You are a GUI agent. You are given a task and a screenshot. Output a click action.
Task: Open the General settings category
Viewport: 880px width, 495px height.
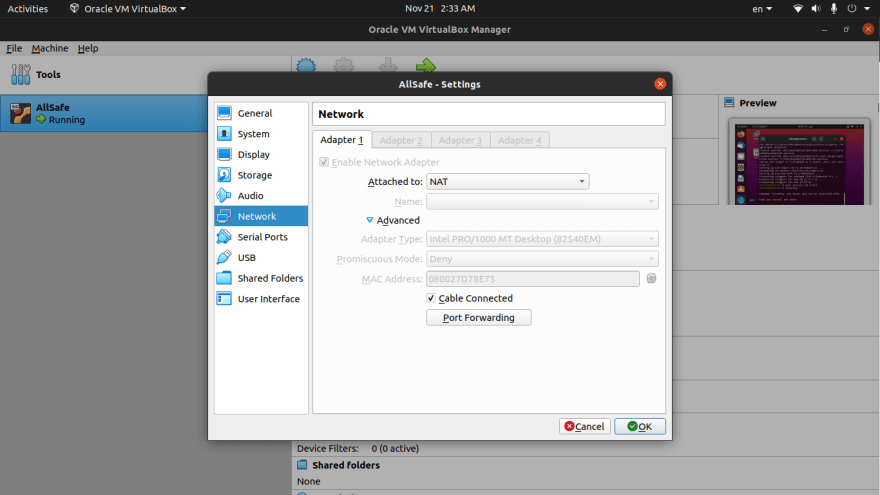(261, 113)
